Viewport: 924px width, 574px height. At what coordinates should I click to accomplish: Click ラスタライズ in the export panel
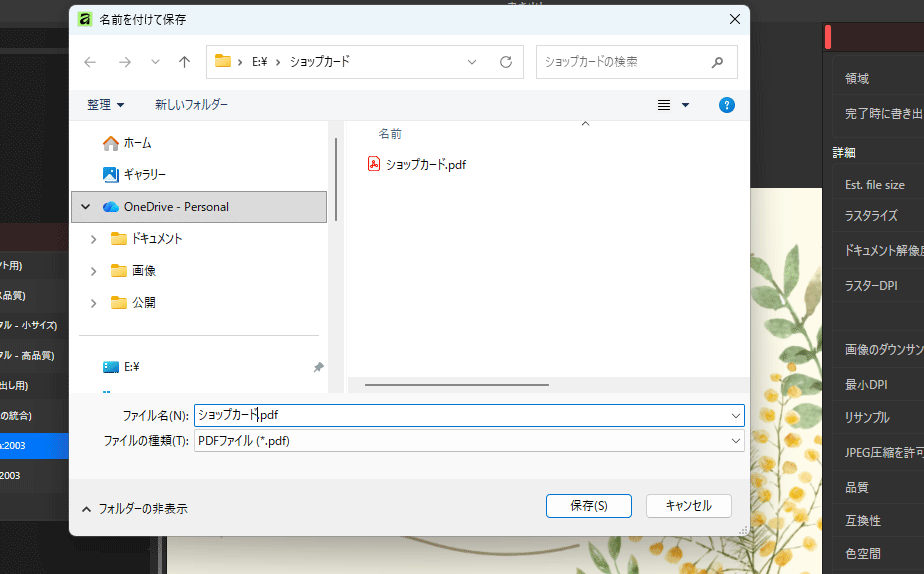tap(871, 216)
